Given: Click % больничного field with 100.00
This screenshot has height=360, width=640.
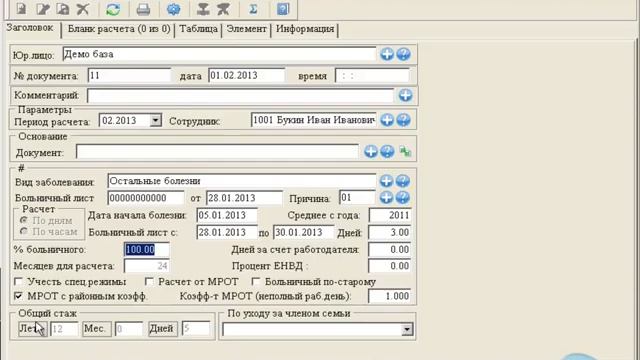Looking at the screenshot, I should [147, 249].
